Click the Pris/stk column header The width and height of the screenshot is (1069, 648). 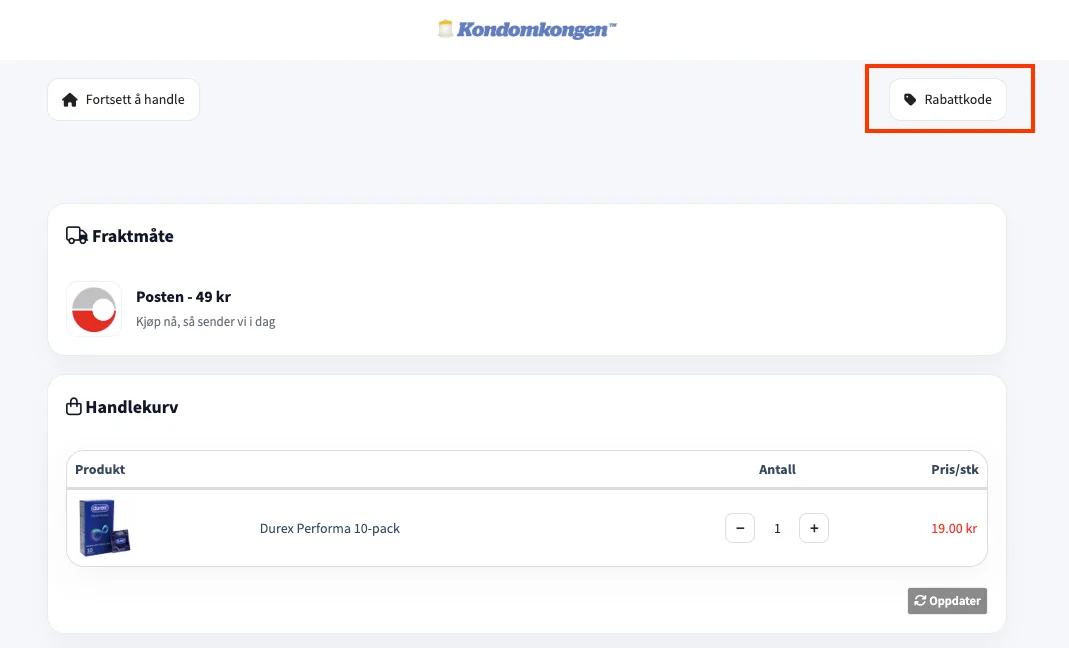(x=954, y=469)
